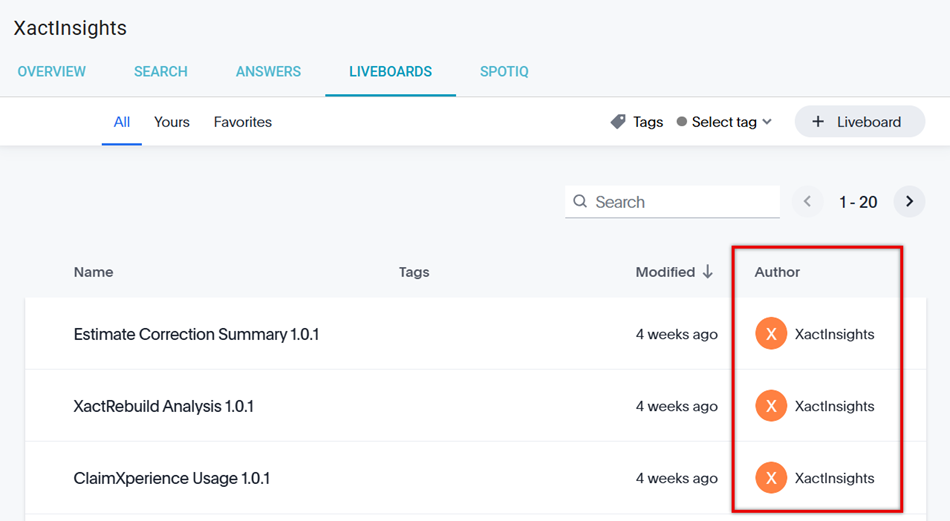The image size is (950, 521).
Task: Show Yours liveboards filter
Action: point(172,122)
